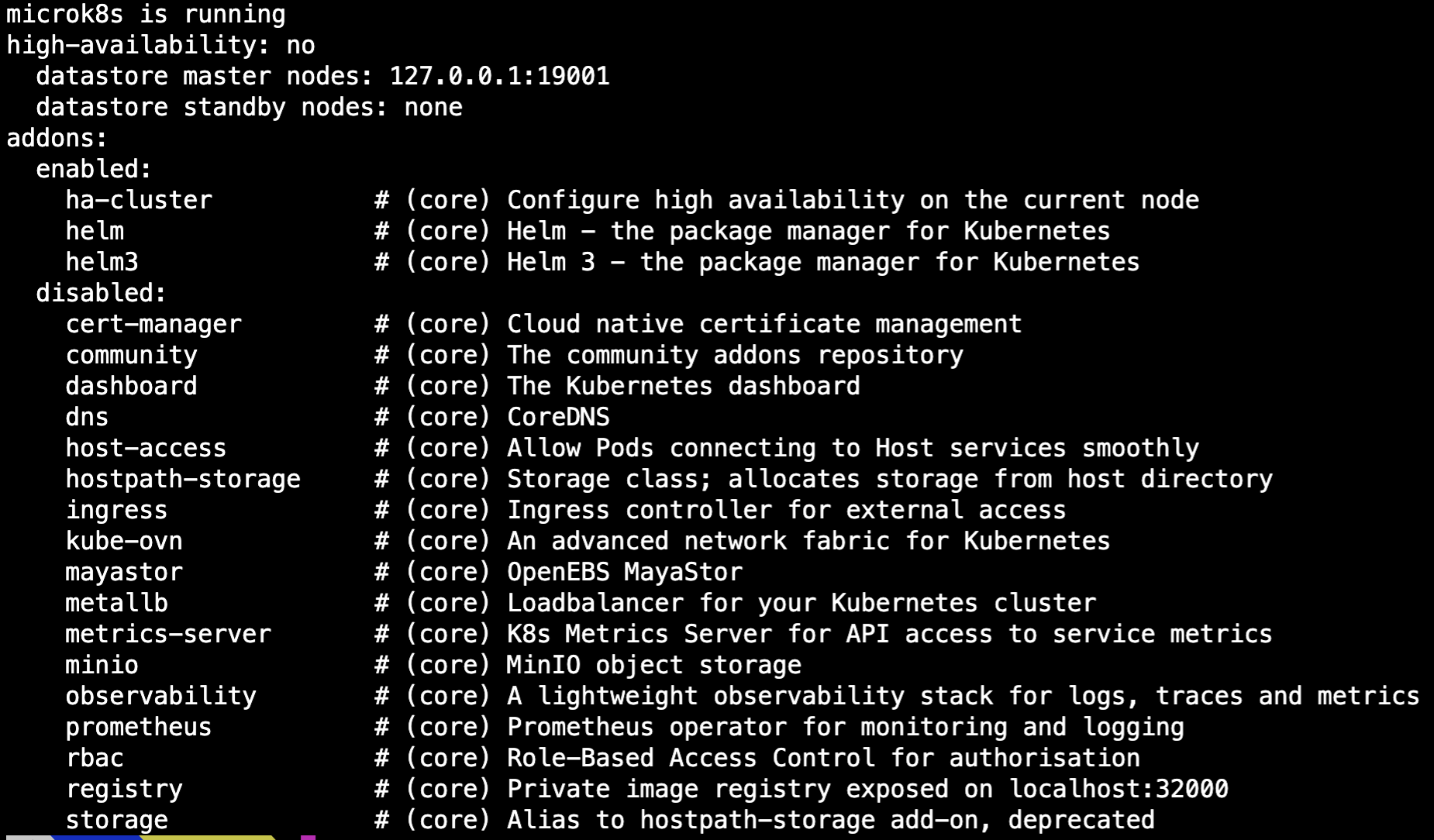Image resolution: width=1434 pixels, height=840 pixels.
Task: Select the dashboard addon name
Action: tap(131, 386)
